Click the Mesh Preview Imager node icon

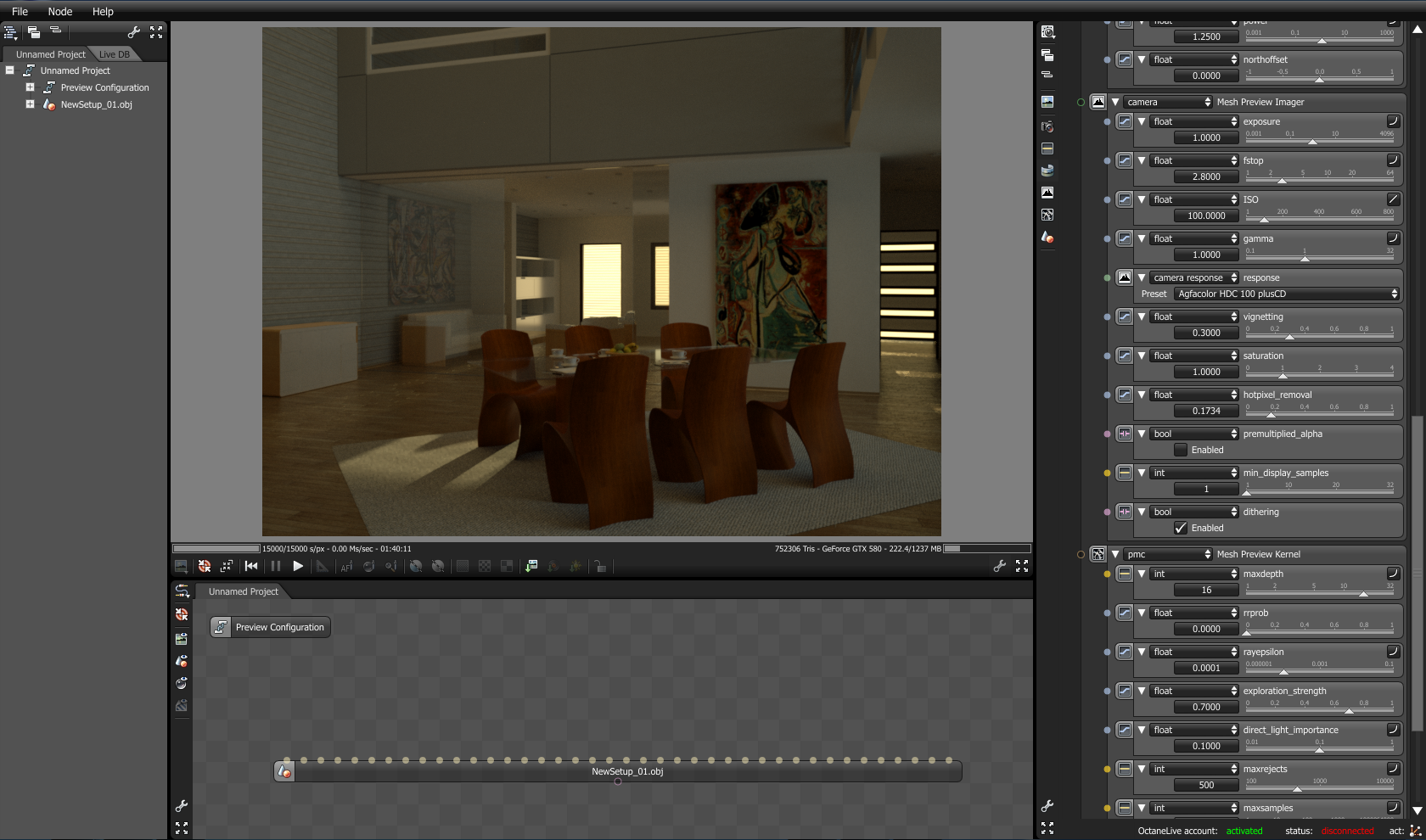click(x=1098, y=102)
